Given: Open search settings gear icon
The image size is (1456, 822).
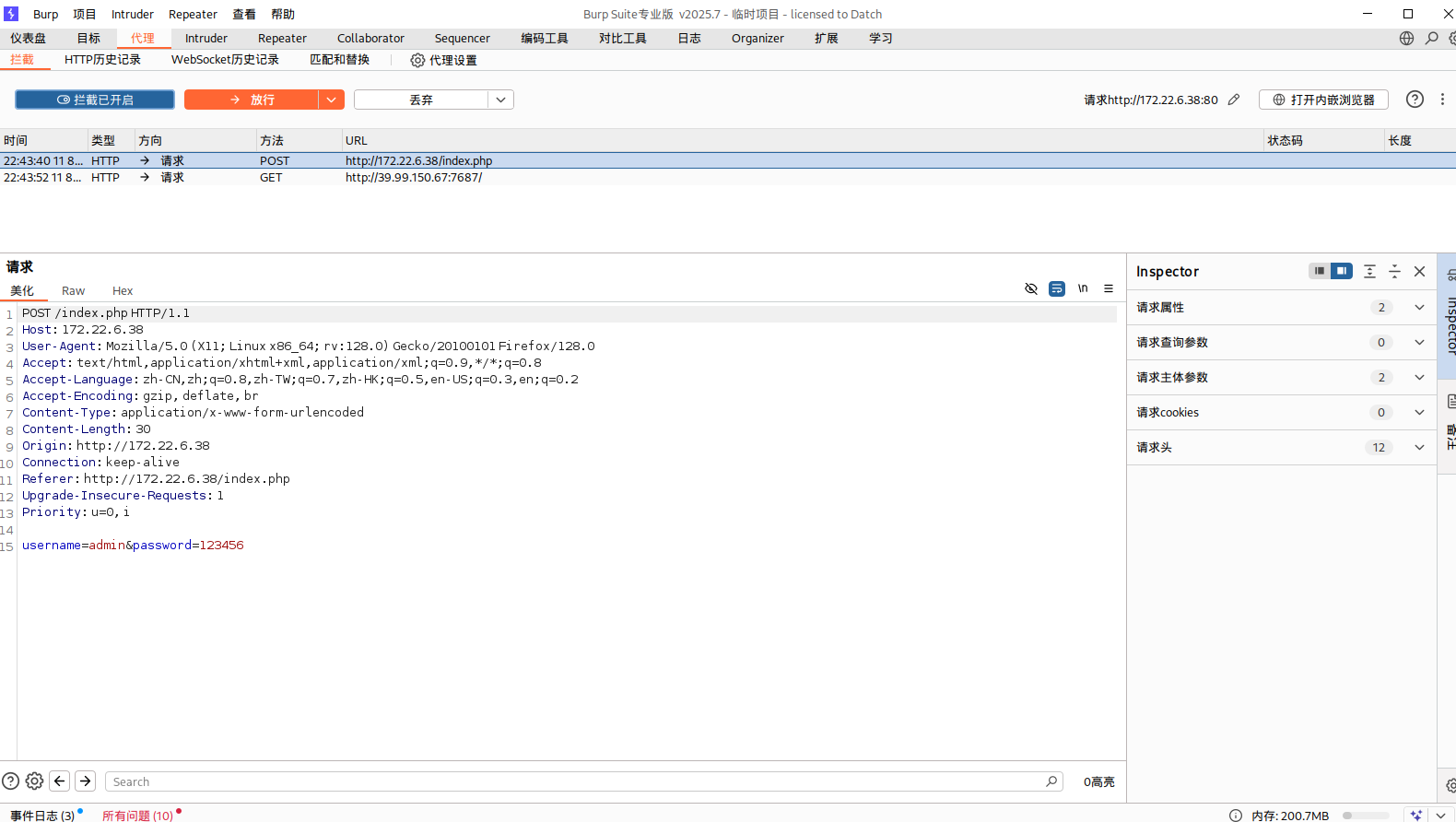Looking at the screenshot, I should pyautogui.click(x=34, y=781).
